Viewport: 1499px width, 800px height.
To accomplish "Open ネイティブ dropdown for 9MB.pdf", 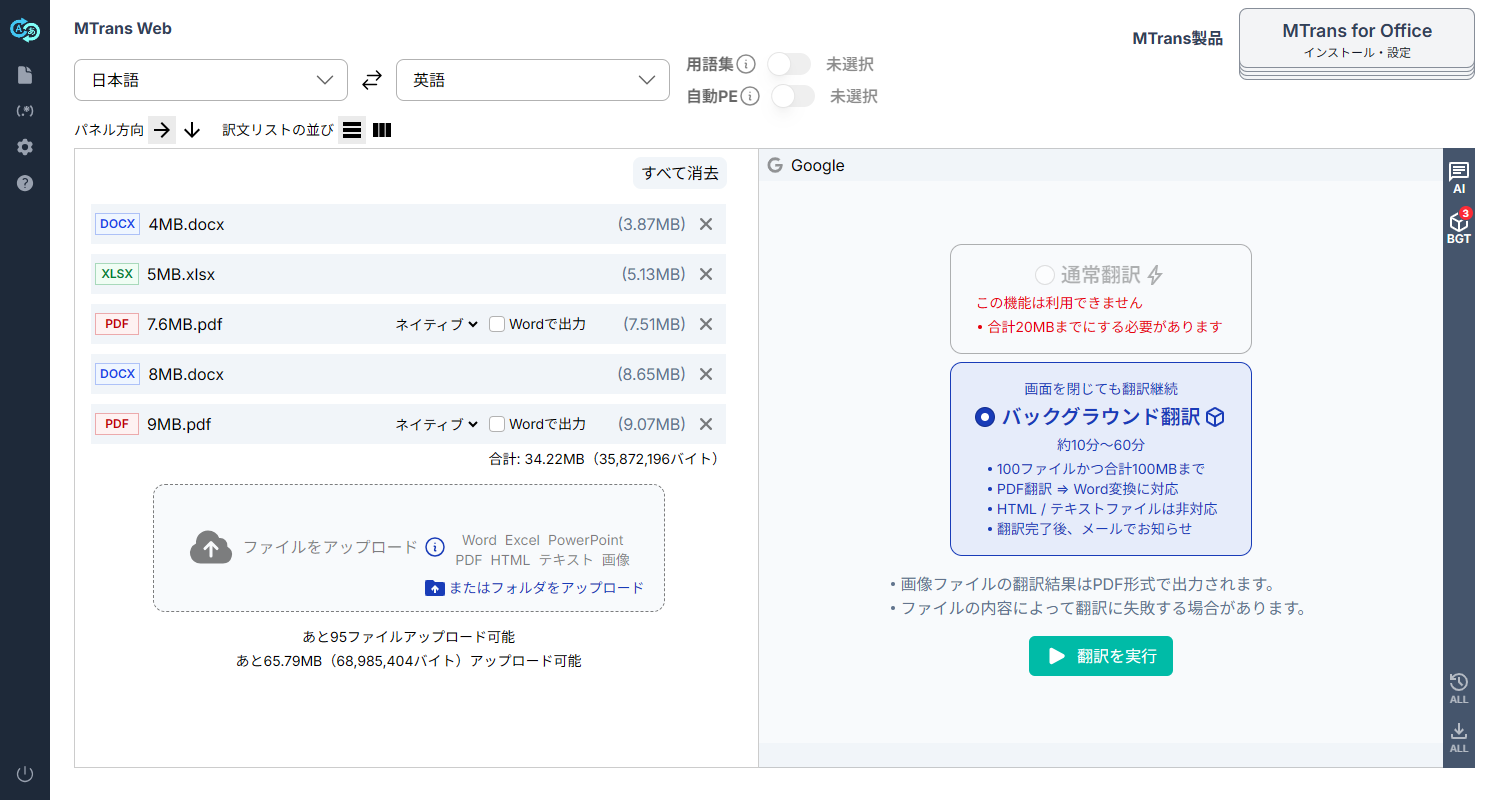I will click(437, 424).
